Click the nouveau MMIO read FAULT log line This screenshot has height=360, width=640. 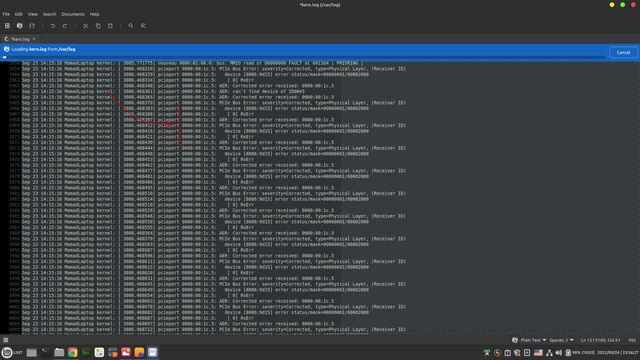(x=193, y=63)
